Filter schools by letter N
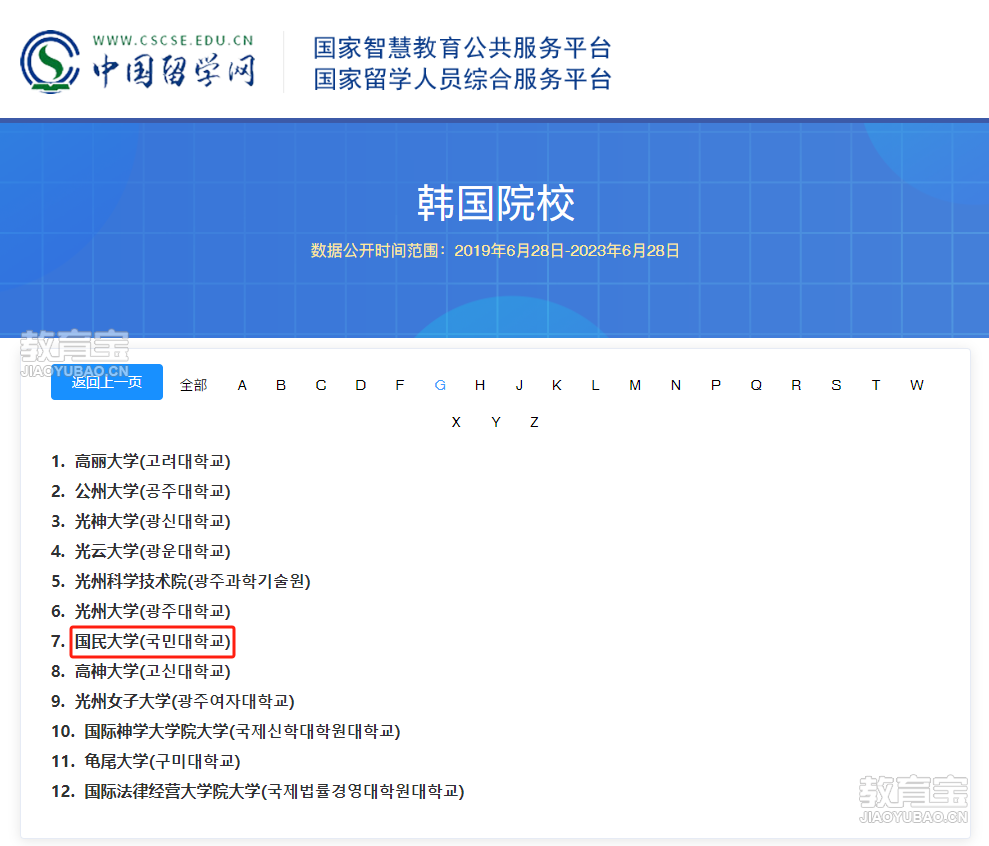The width and height of the screenshot is (989, 846). (676, 385)
